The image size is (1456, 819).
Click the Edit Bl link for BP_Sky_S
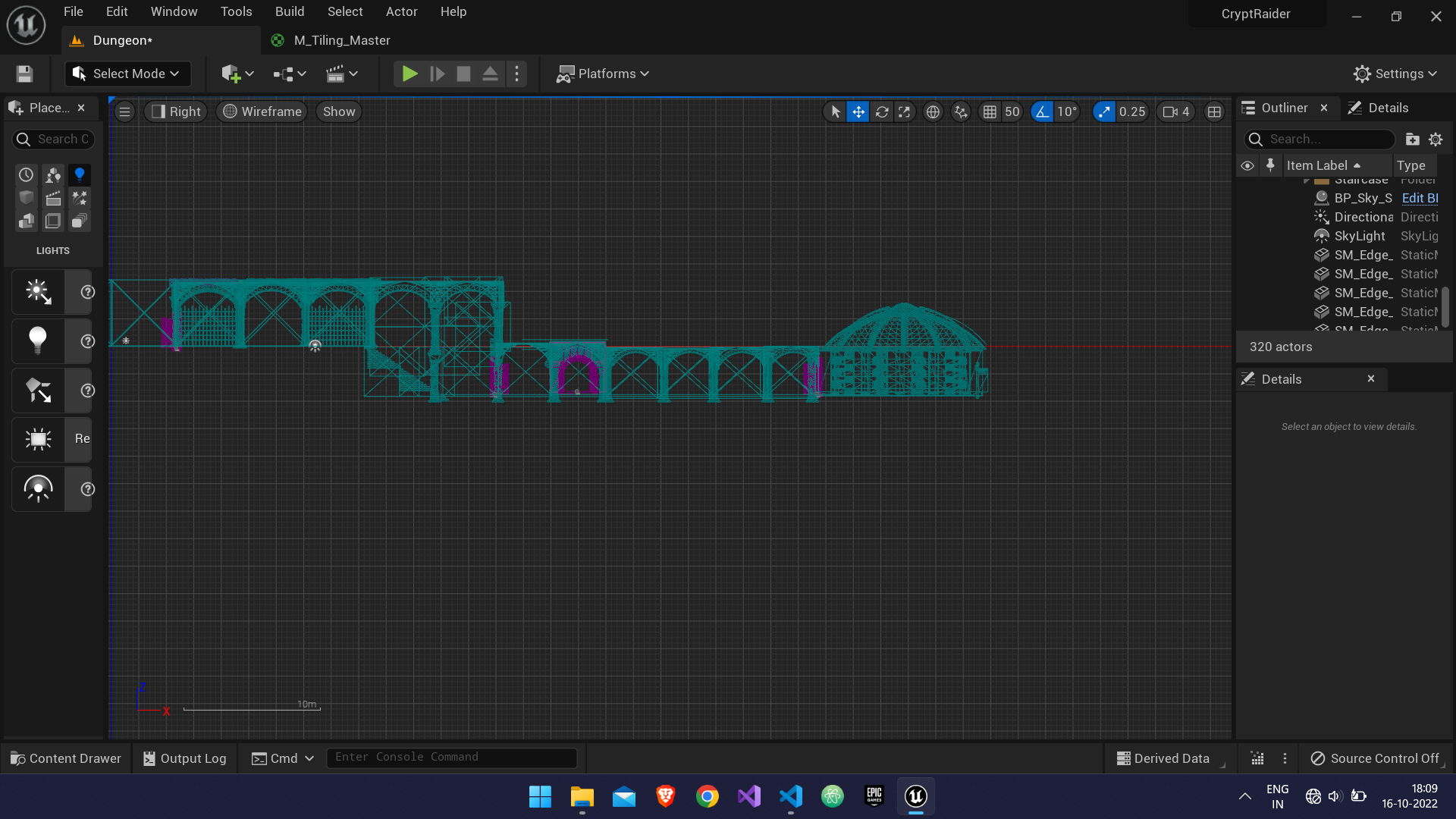1419,198
